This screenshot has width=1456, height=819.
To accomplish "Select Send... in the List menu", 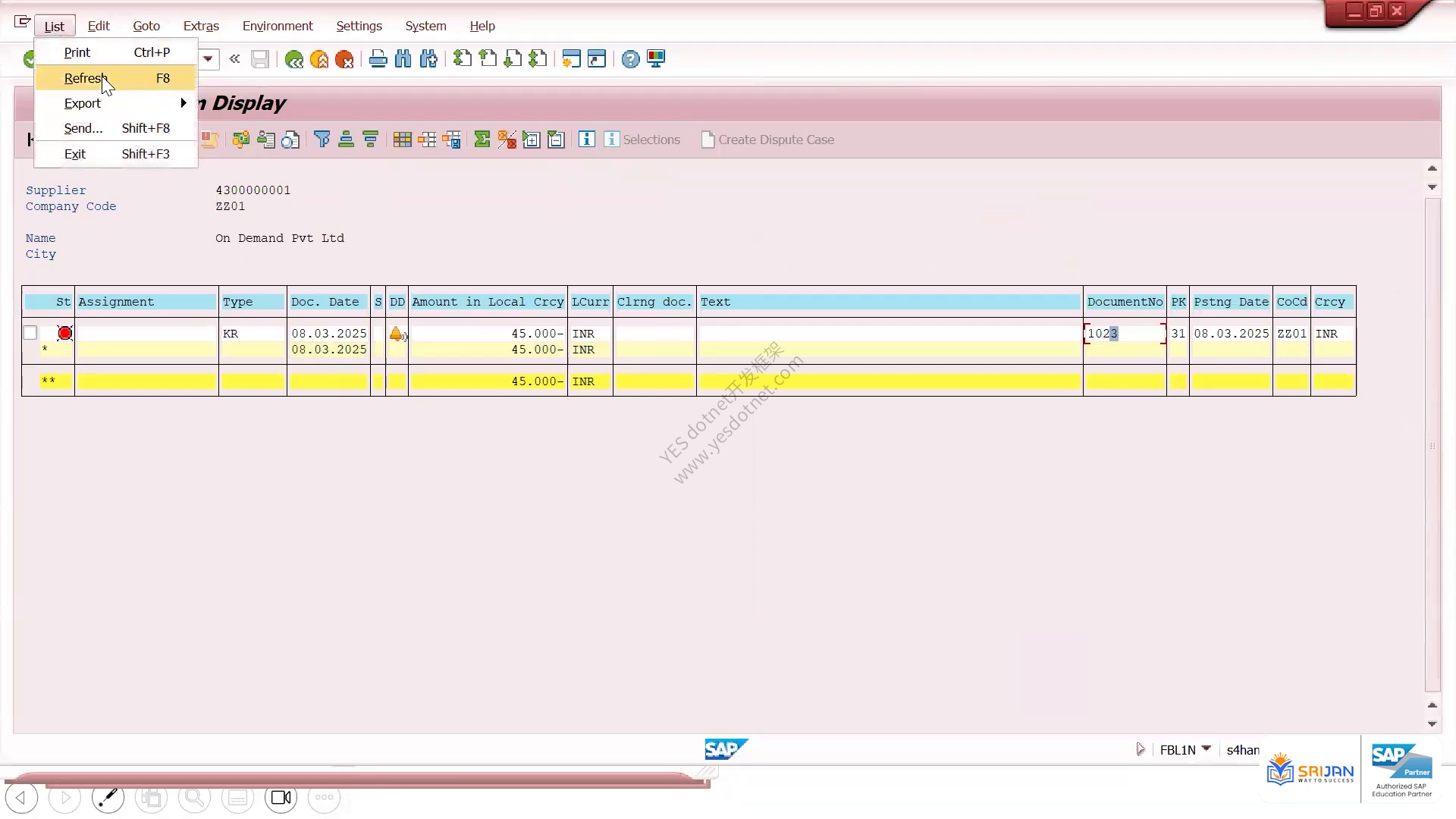I will click(116, 128).
